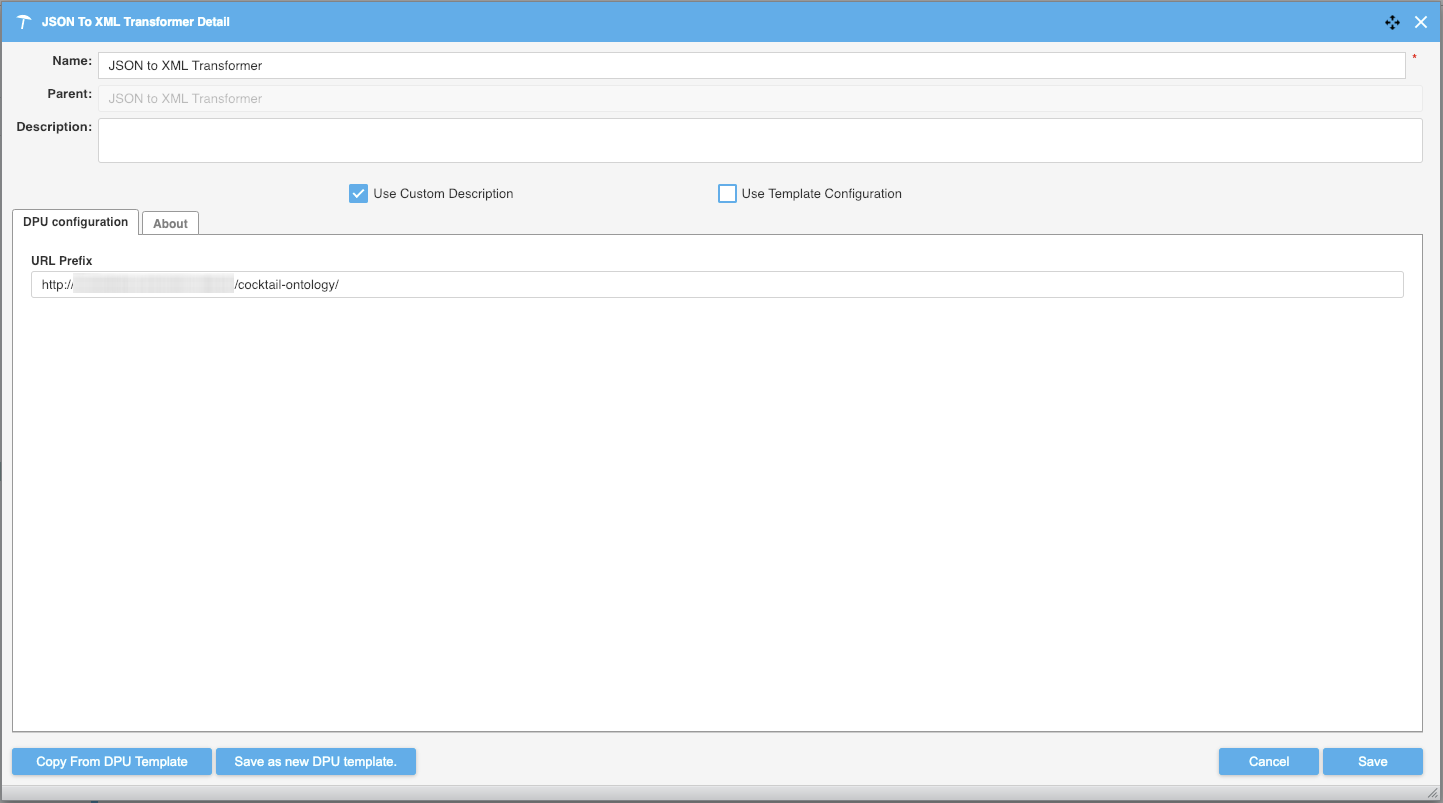Click the Description label text
The image size is (1443, 803).
(x=54, y=127)
